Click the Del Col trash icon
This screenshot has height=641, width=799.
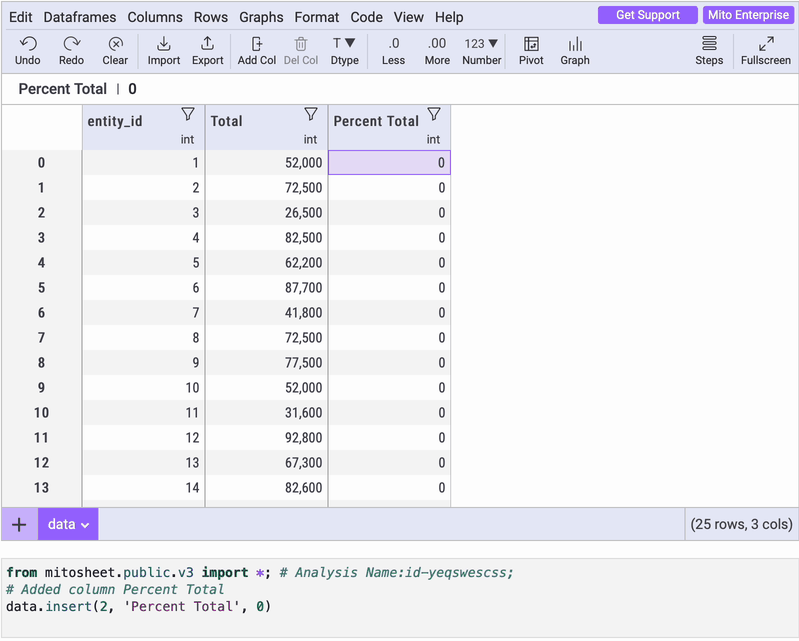[301, 44]
